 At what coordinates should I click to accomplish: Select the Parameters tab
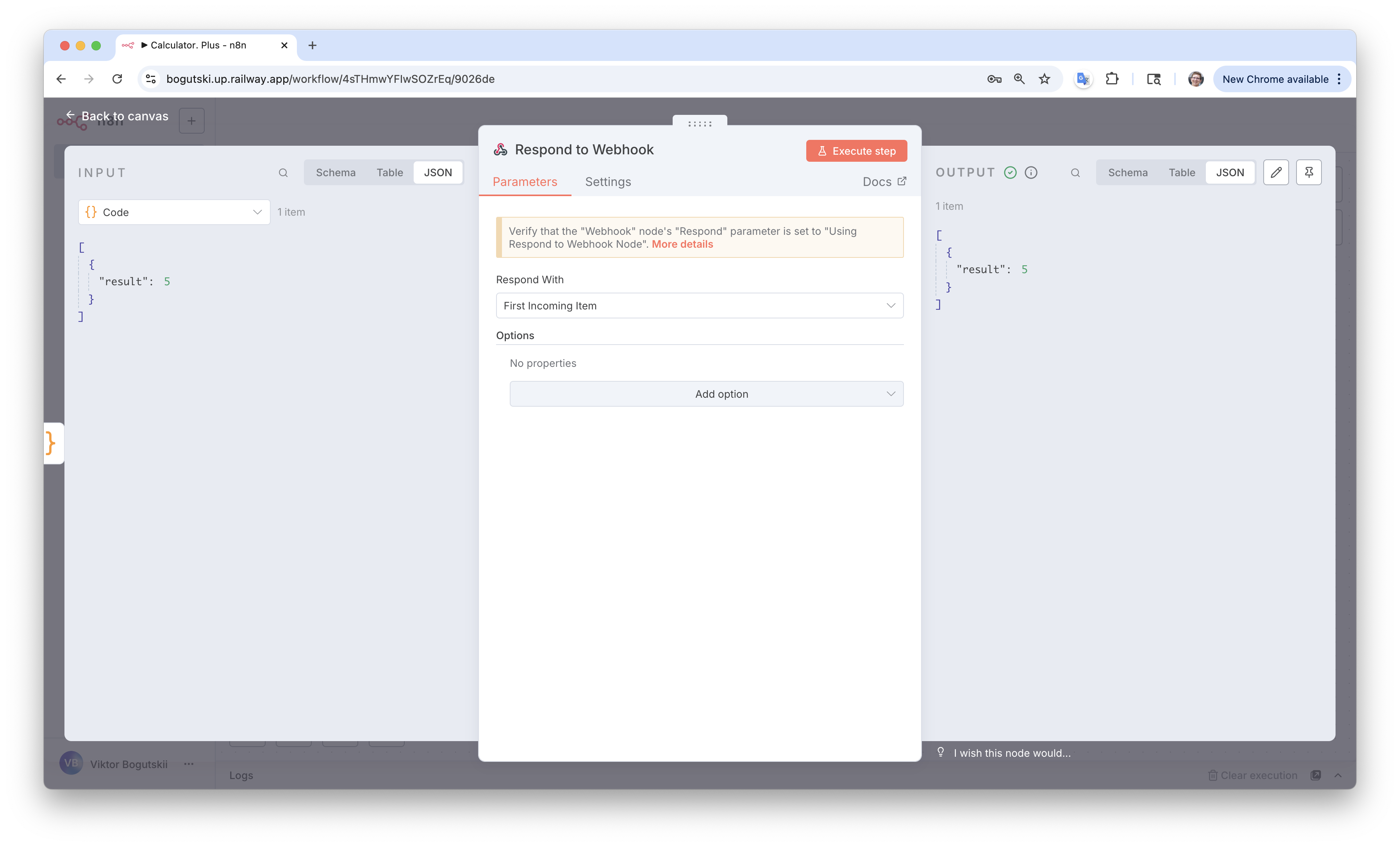click(x=525, y=182)
